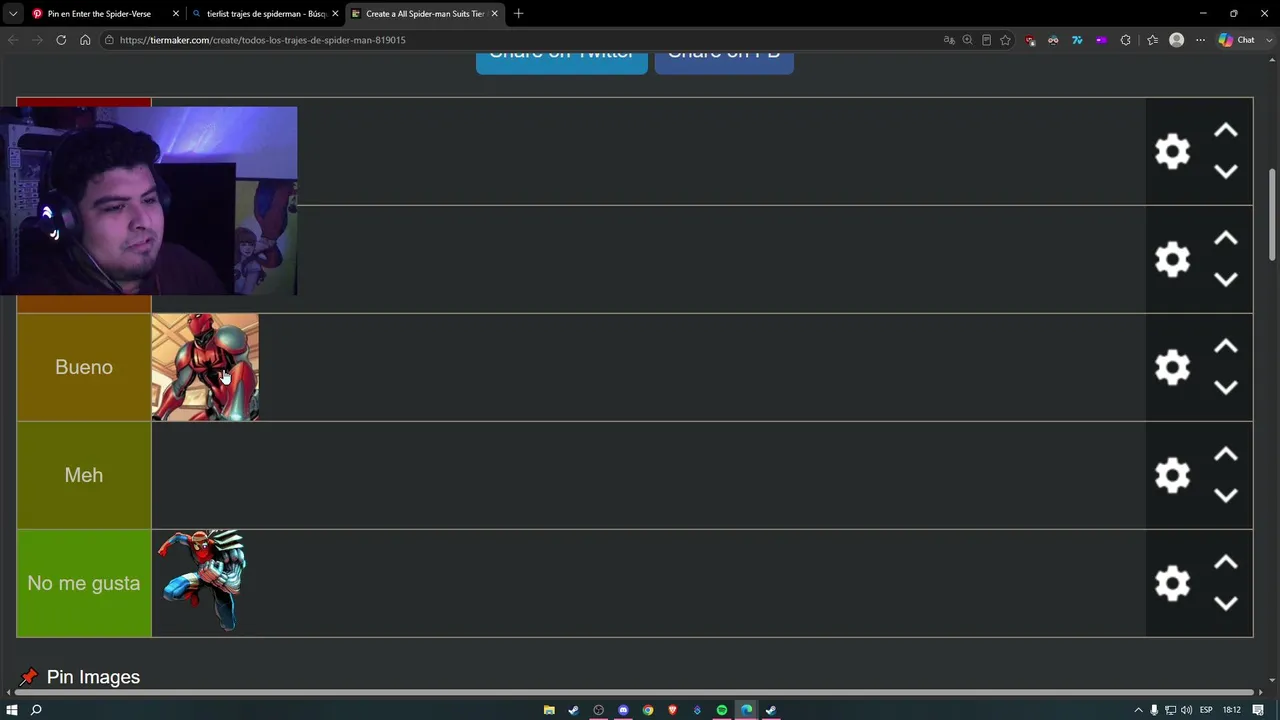Open Microsoft Edge from the taskbar
The image size is (1280, 720).
pos(746,710)
